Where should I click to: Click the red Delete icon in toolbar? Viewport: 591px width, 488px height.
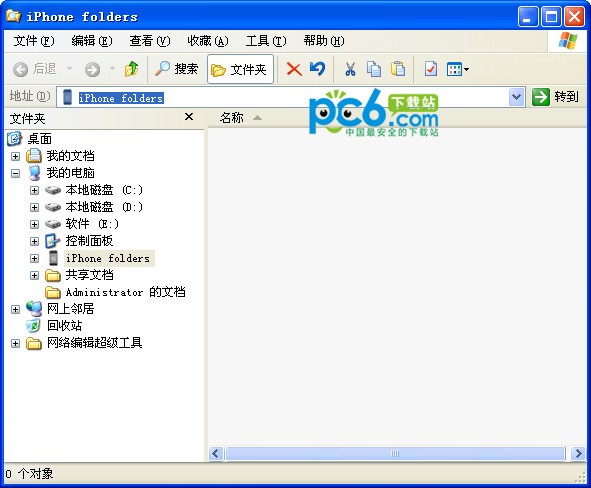[x=294, y=69]
